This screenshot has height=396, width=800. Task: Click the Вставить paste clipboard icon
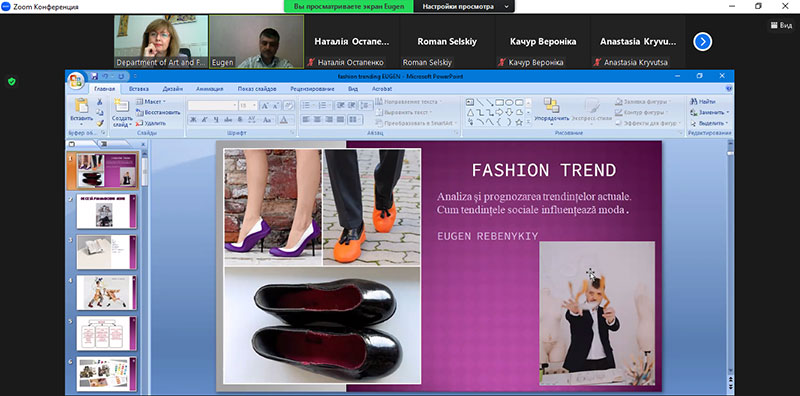(x=81, y=105)
